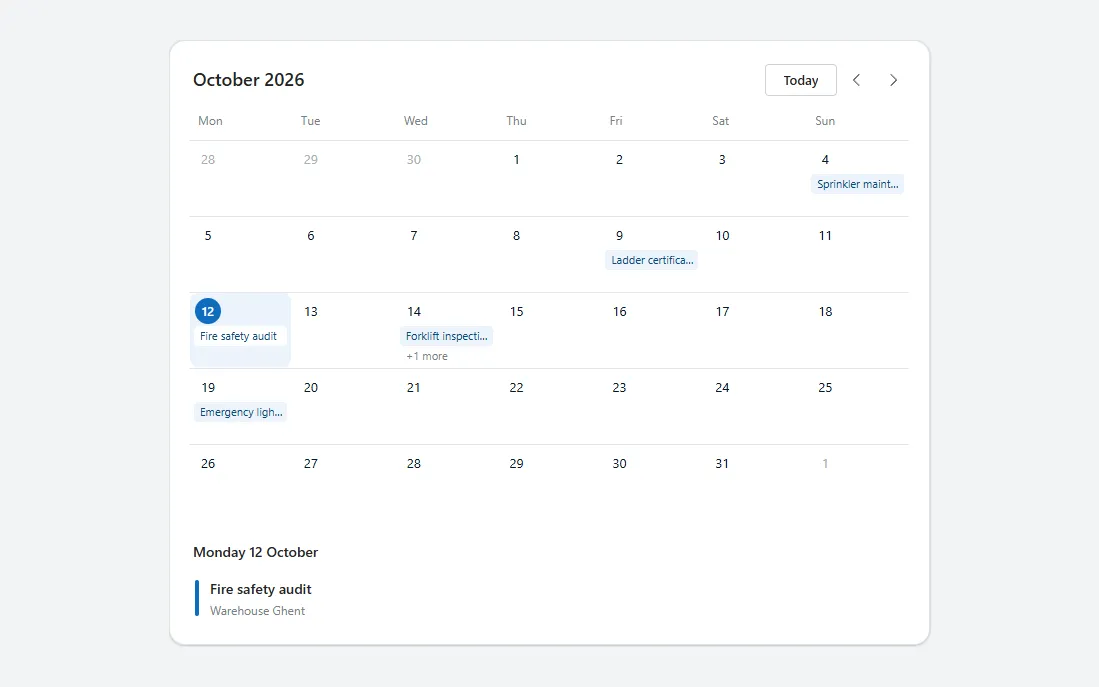Select greyed-out November 1 in last row

[825, 463]
